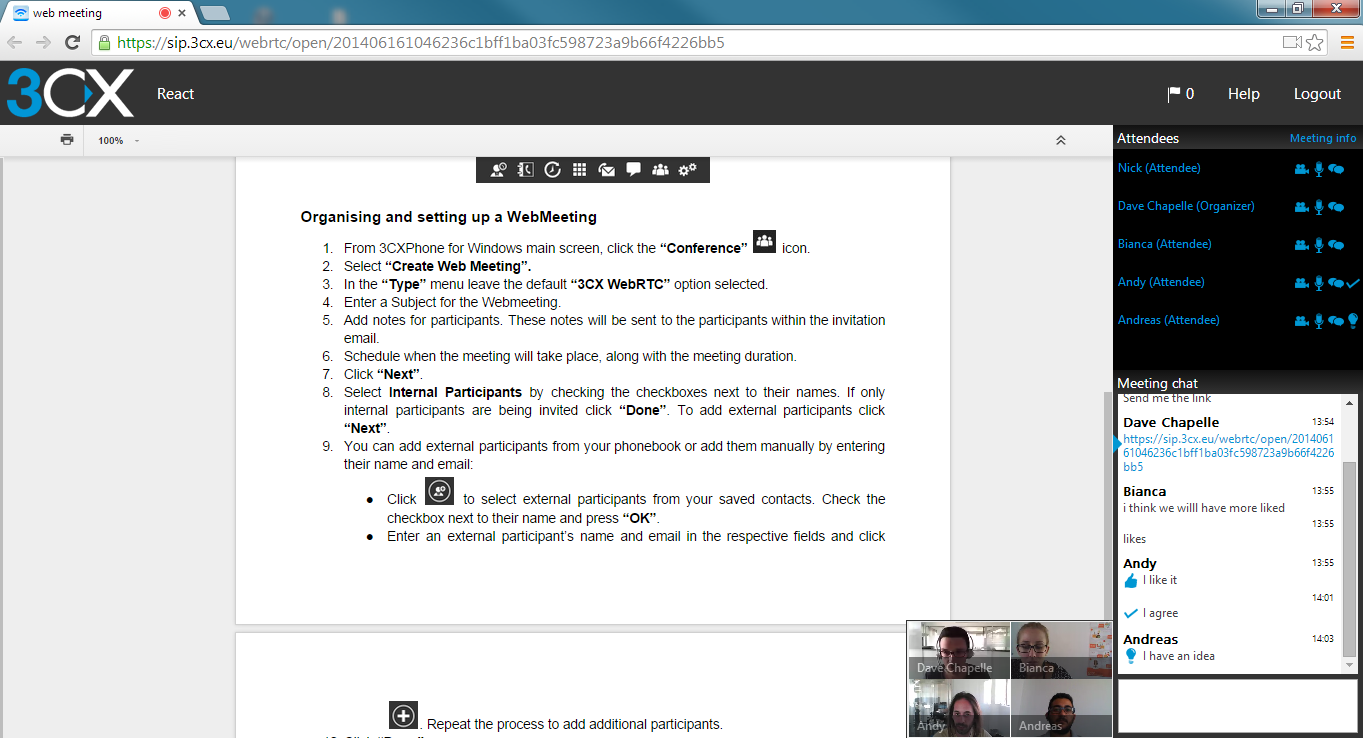
Task: Select Andreas's video thumbnail
Action: [x=1061, y=708]
